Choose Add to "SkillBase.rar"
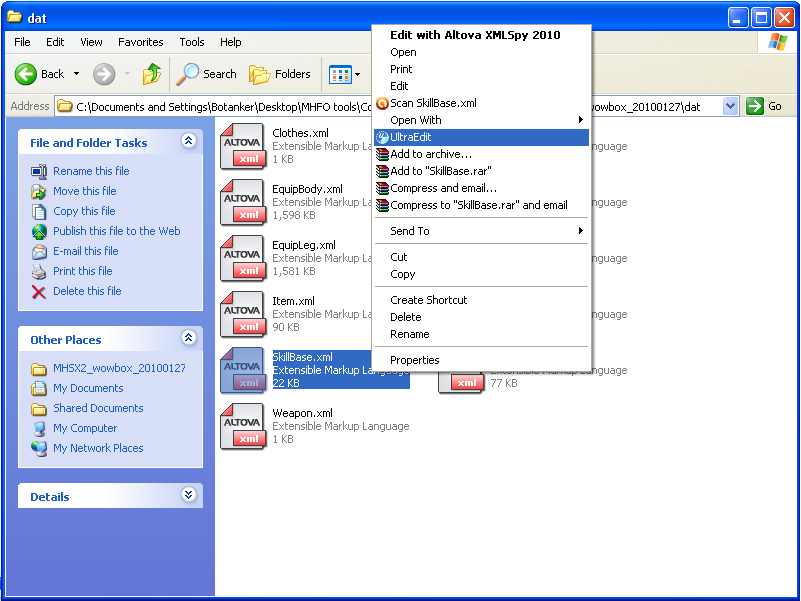Viewport: 801px width, 601px height. click(x=481, y=171)
